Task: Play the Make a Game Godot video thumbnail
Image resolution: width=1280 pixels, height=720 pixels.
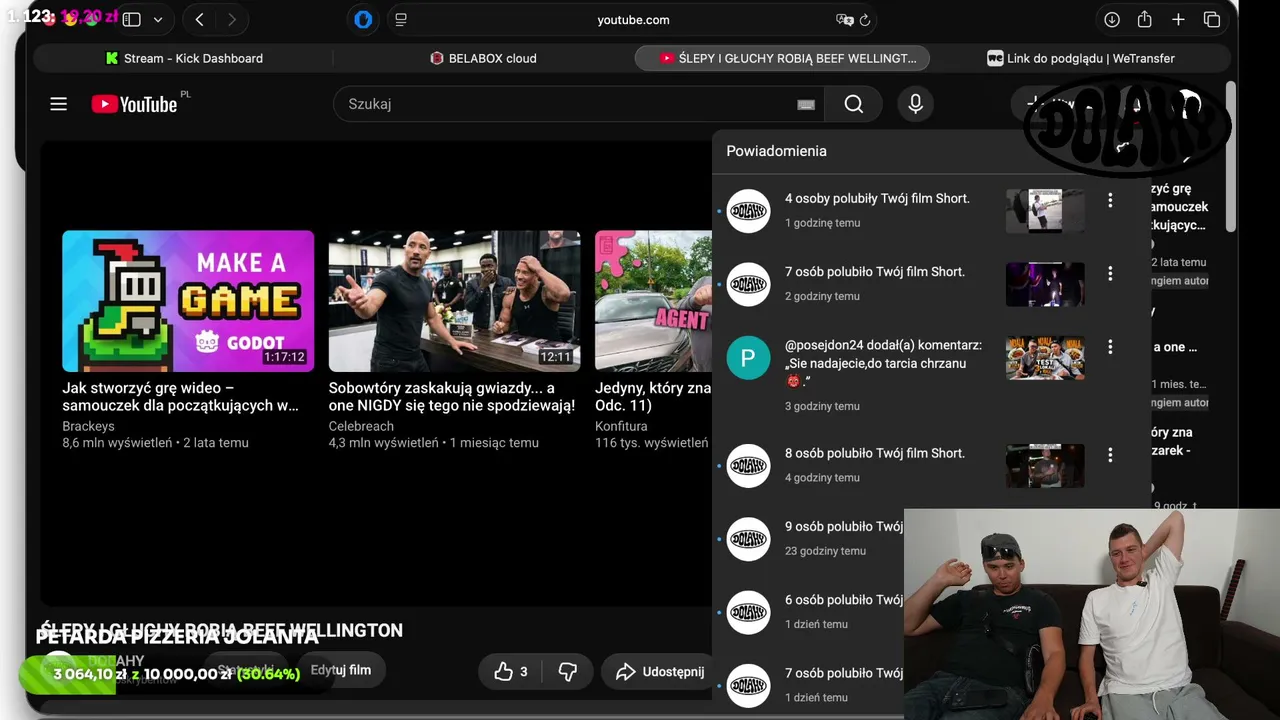Action: pos(188,301)
